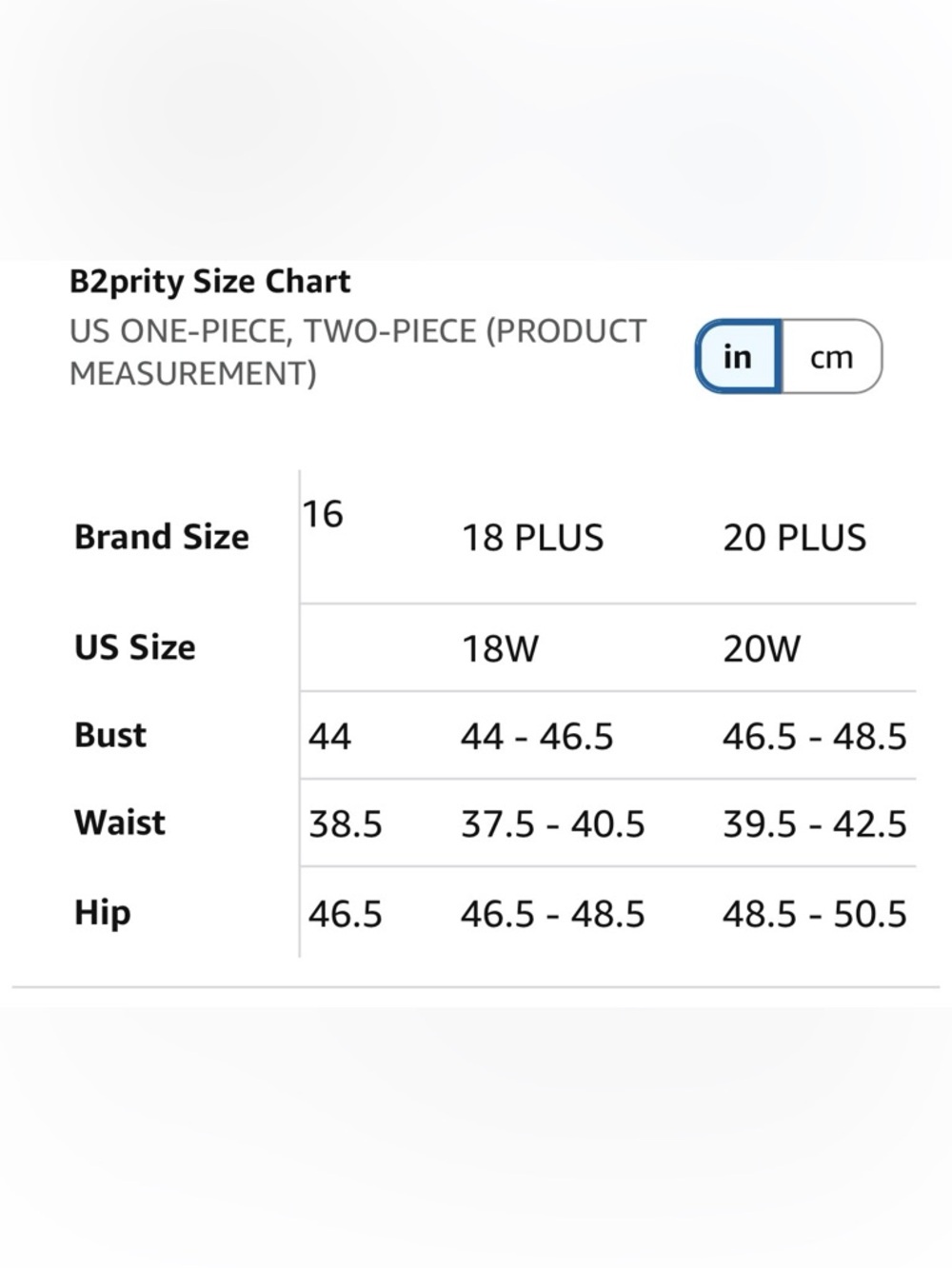Select the 18W US size cell
This screenshot has width=952, height=1268.
500,649
